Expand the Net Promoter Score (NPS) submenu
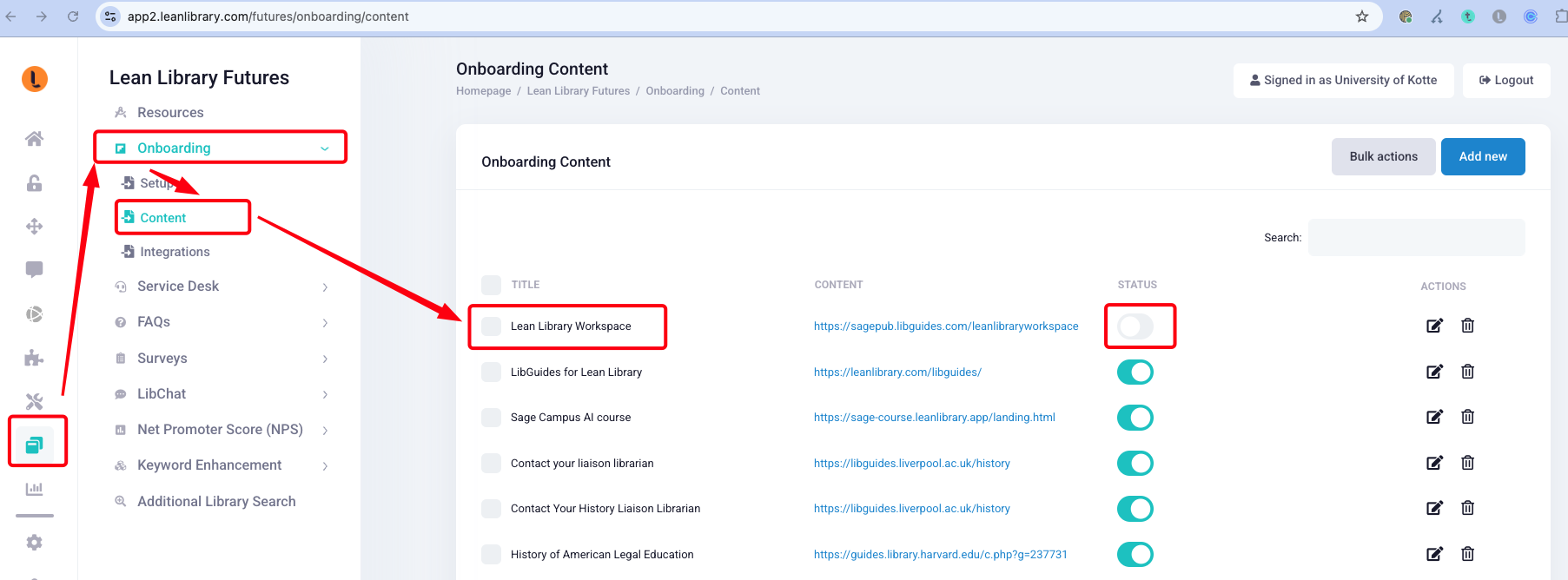 pos(325,430)
